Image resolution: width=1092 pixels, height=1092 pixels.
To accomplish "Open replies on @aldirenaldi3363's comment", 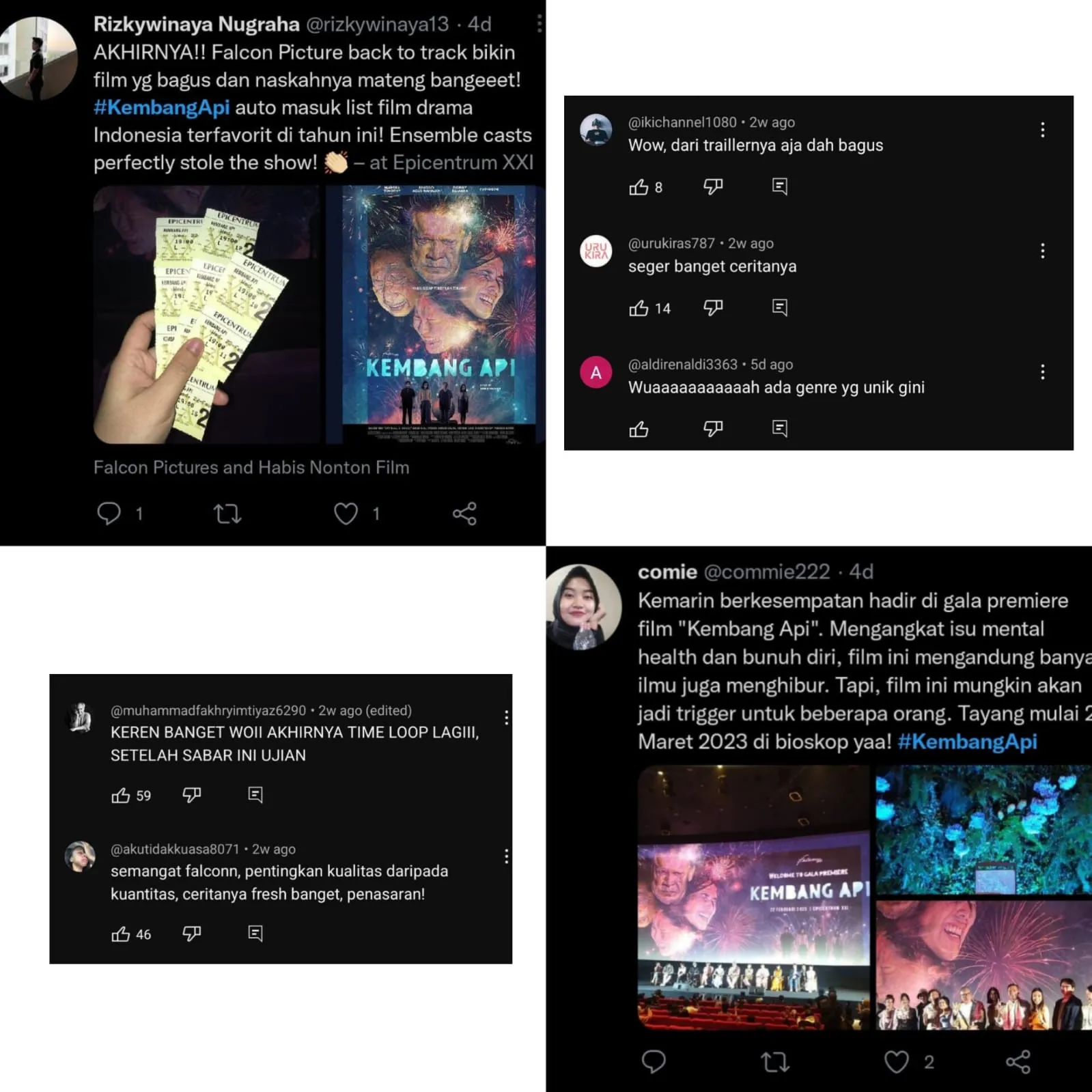I will (x=779, y=428).
